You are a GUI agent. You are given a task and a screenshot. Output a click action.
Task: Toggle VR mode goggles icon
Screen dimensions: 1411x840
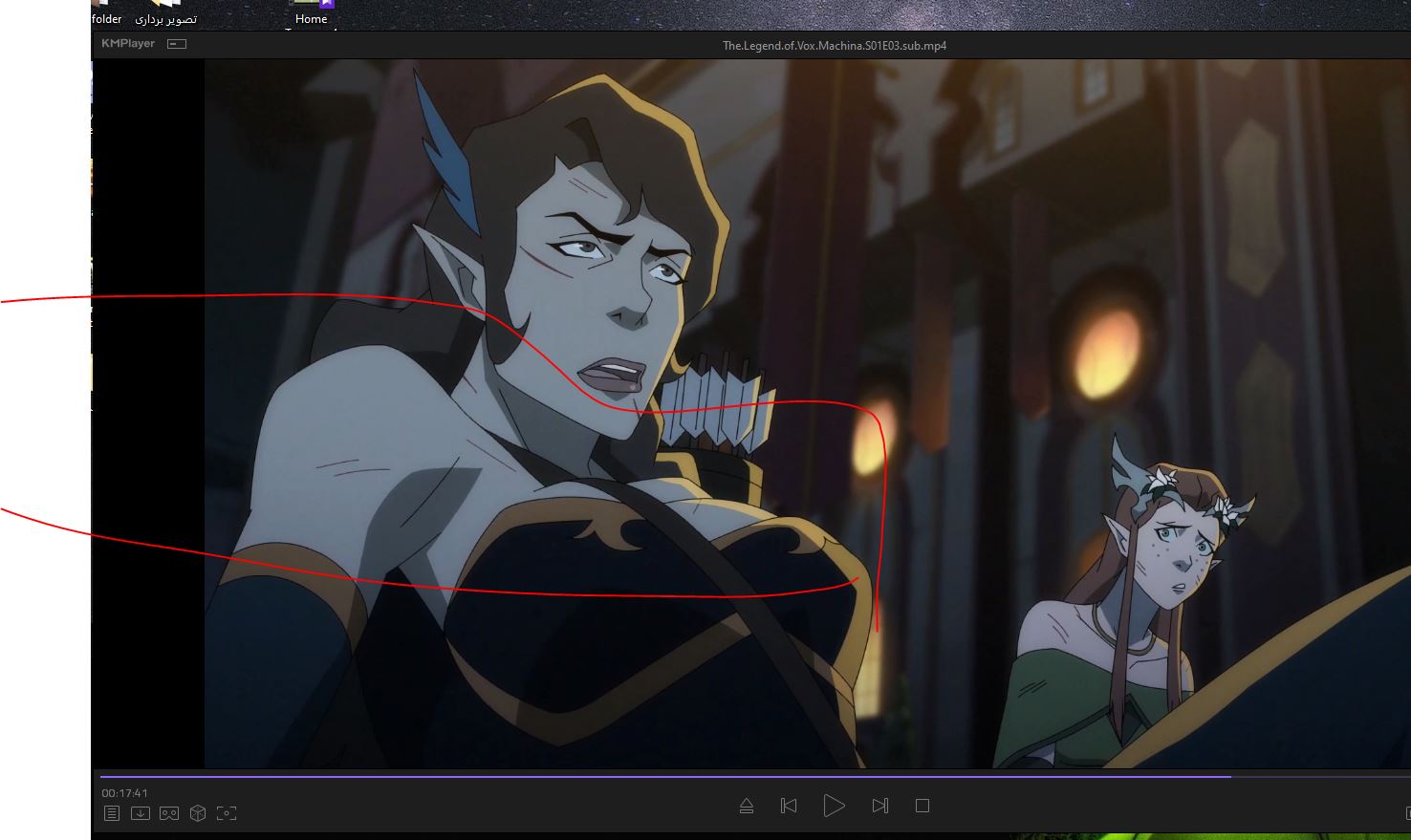[169, 813]
